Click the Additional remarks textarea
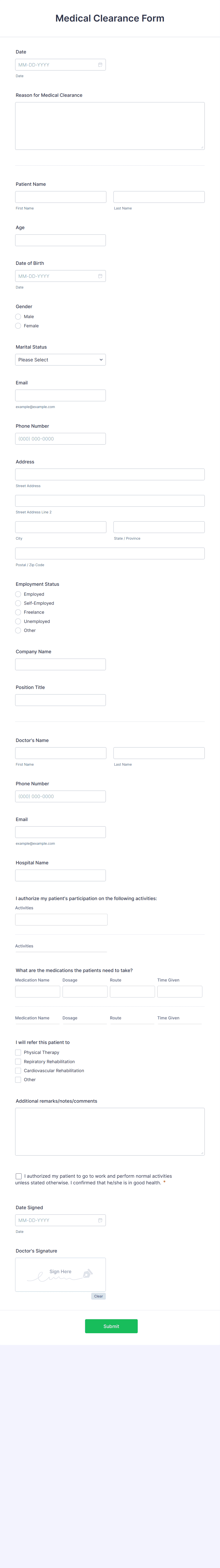 [x=110, y=1132]
